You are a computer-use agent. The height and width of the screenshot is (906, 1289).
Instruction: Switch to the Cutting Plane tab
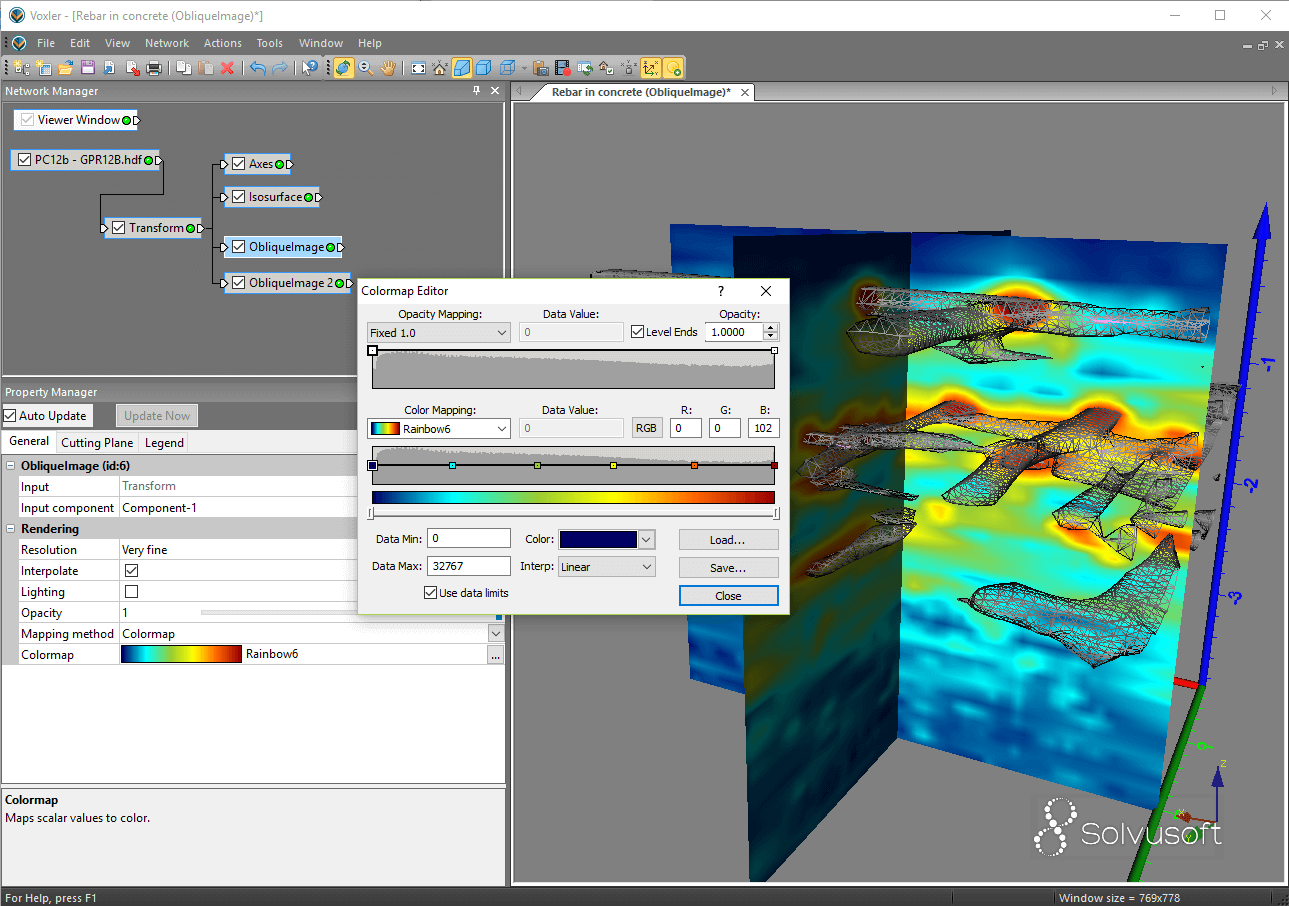click(97, 443)
